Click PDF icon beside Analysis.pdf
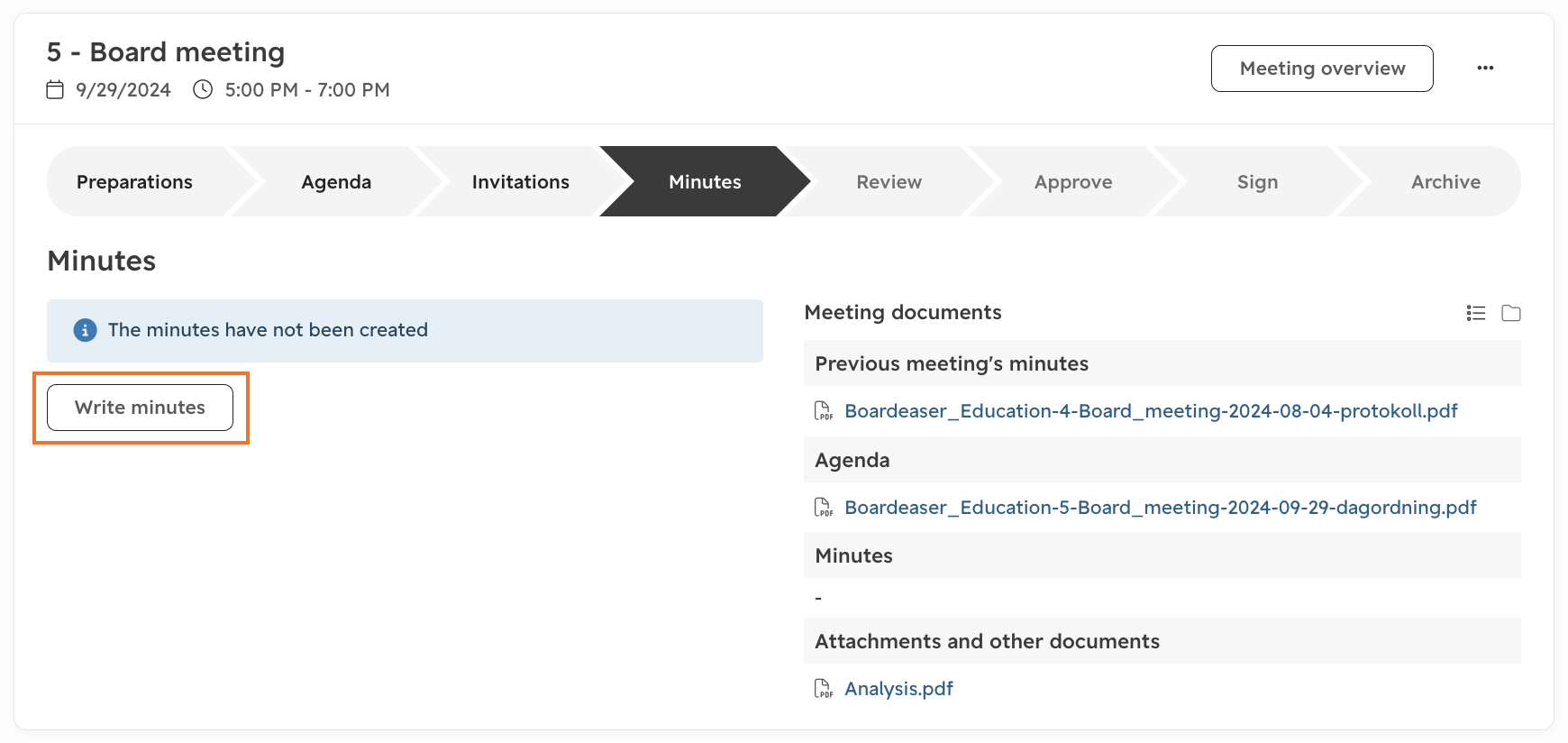1568x743 pixels. point(824,689)
